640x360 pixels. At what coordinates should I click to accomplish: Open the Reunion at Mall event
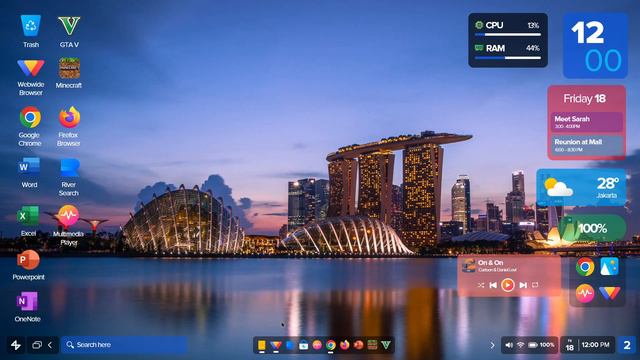point(587,145)
